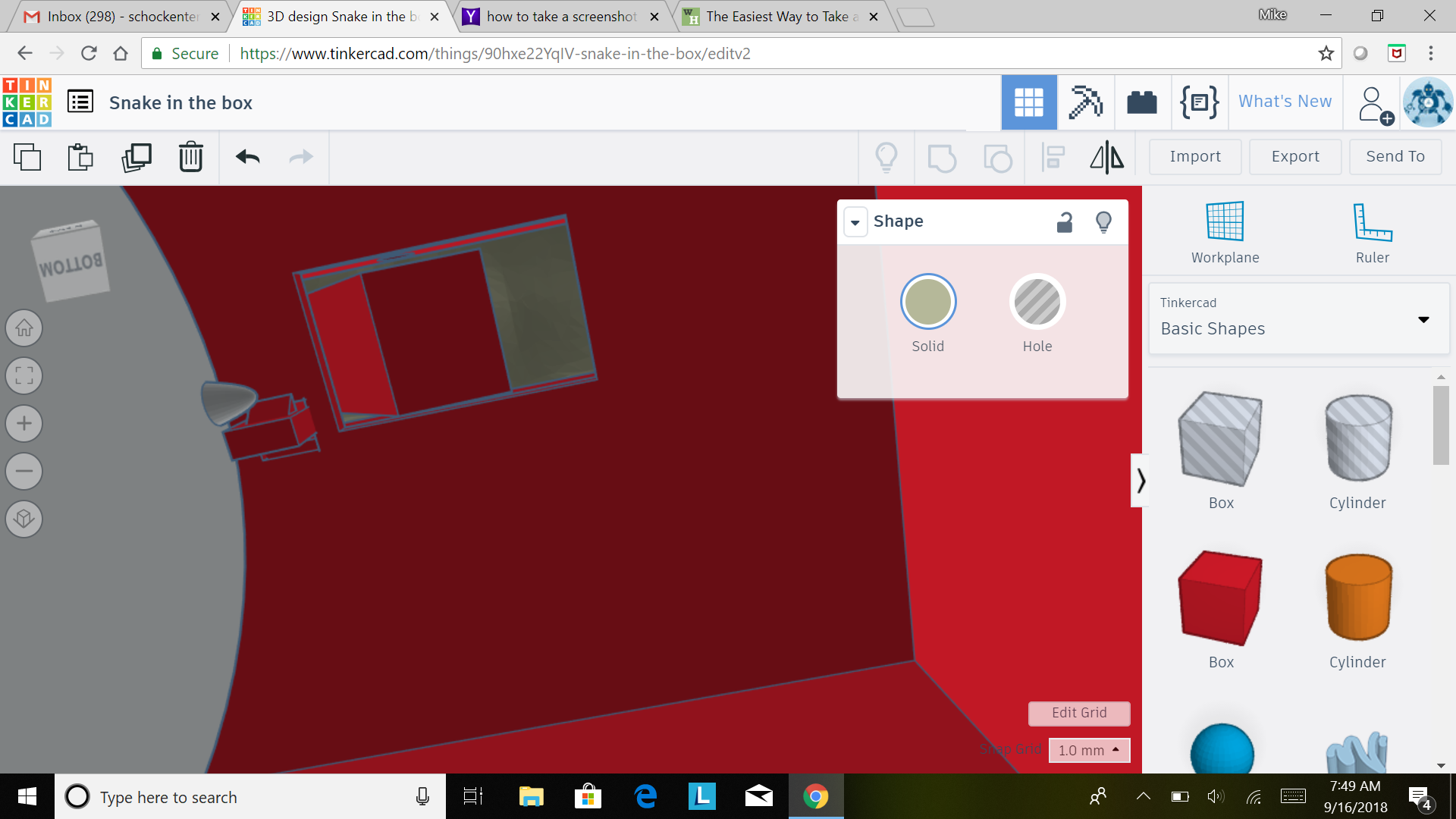Reload the page
1456x819 pixels.
coord(89,53)
